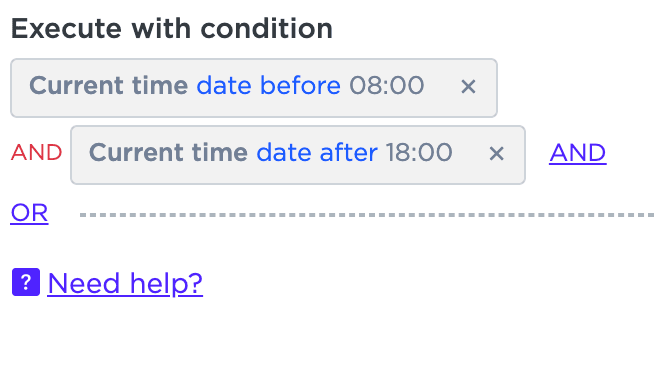
Task: Click the word "before" in first condition
Action: [300, 85]
